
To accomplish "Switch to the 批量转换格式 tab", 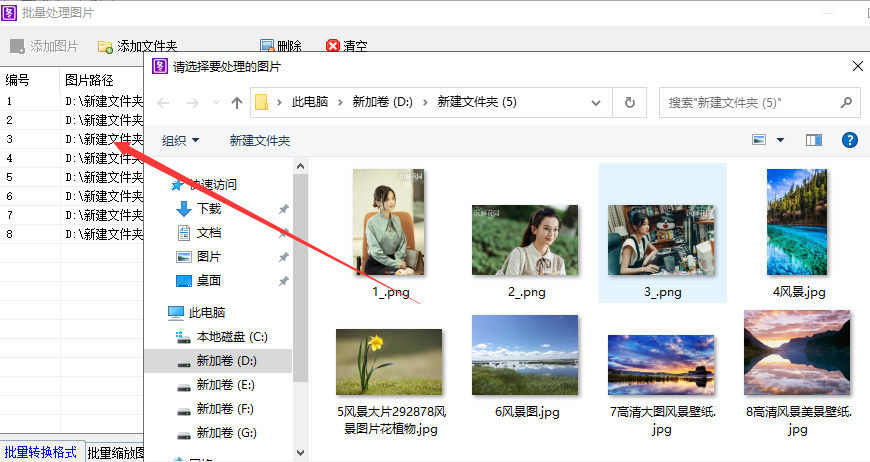I will (41, 453).
